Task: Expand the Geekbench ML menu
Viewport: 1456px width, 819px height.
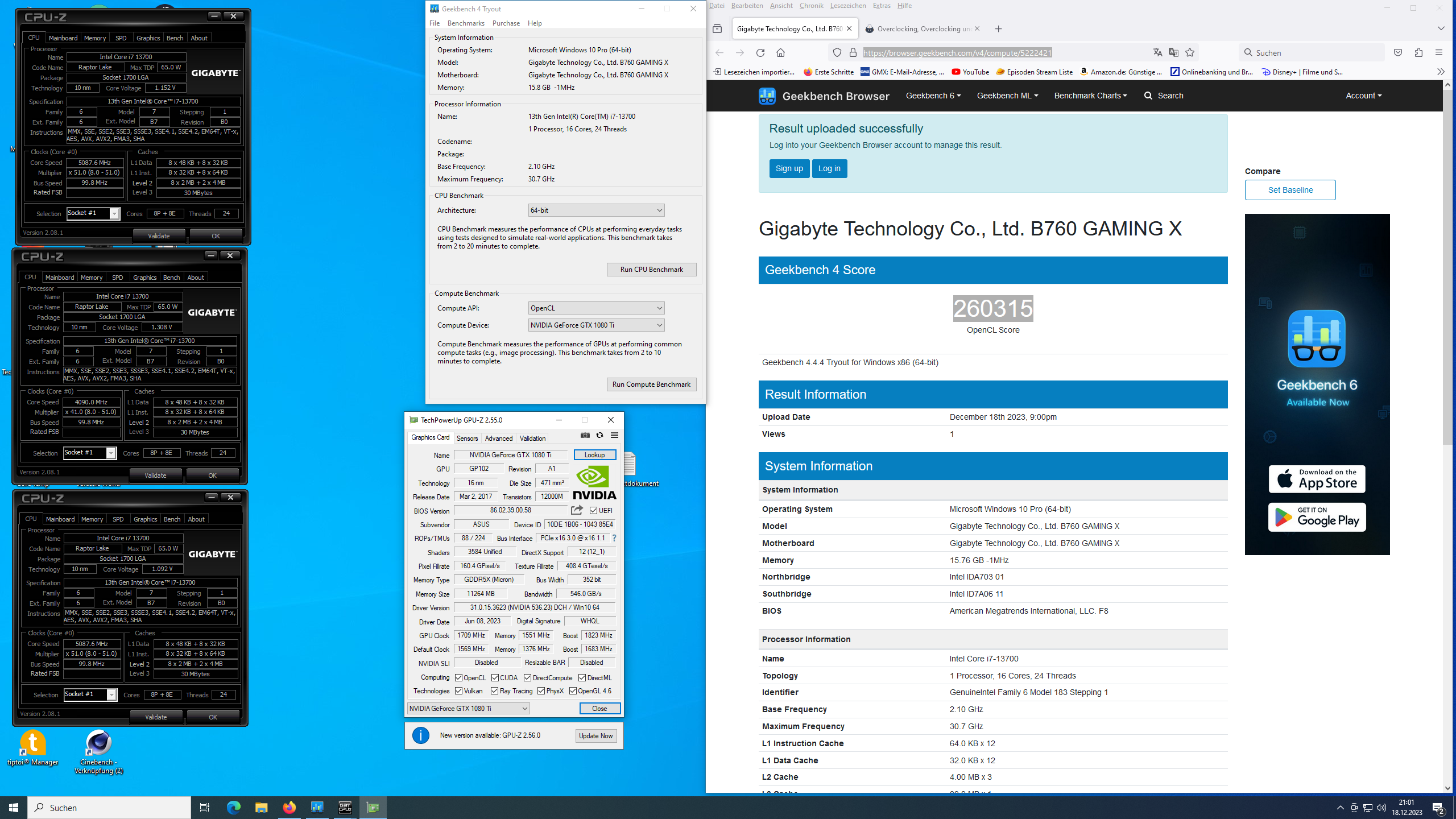Action: (x=1007, y=96)
